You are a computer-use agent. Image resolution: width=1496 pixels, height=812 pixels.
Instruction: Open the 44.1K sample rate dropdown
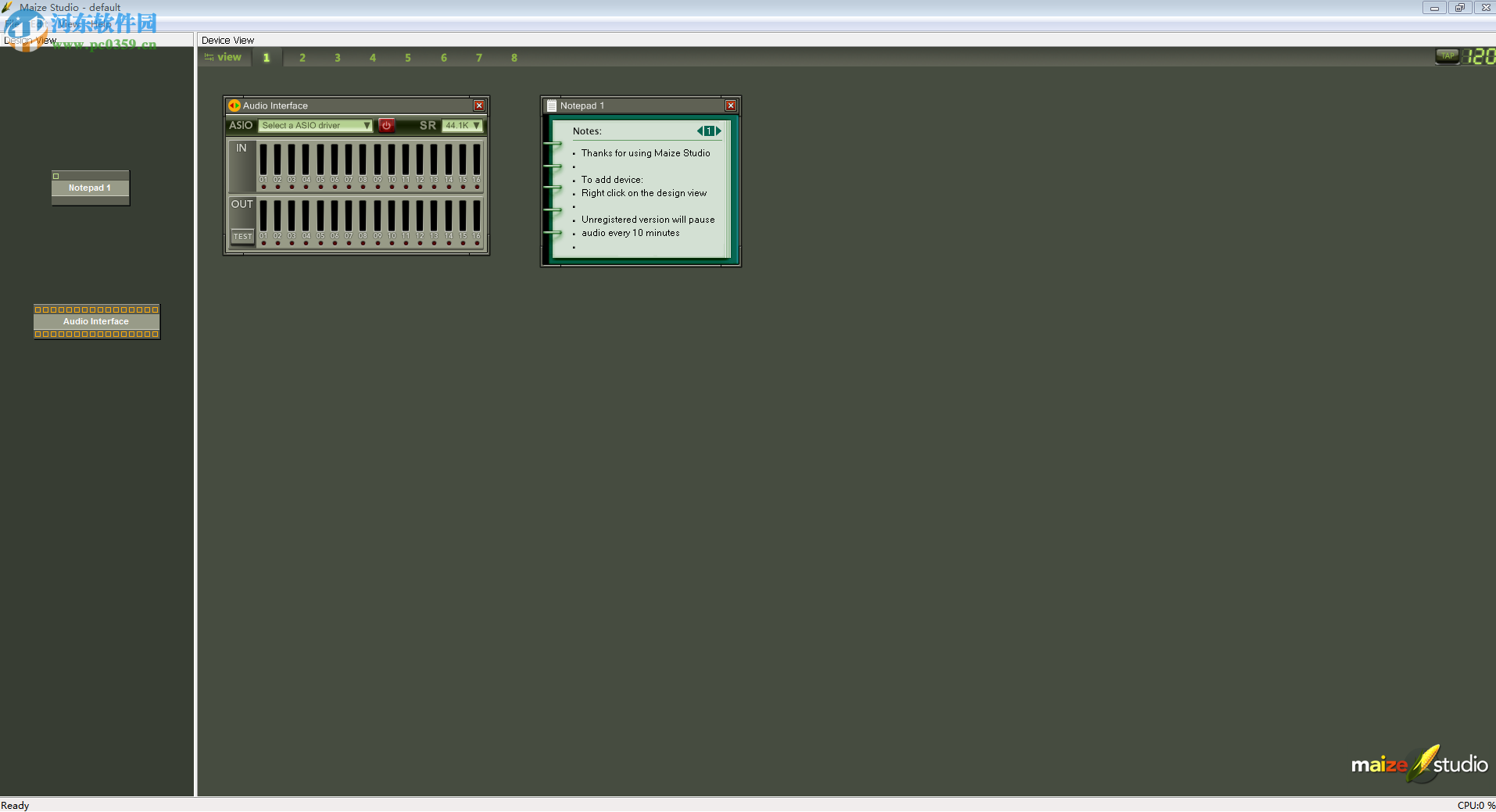(x=463, y=125)
